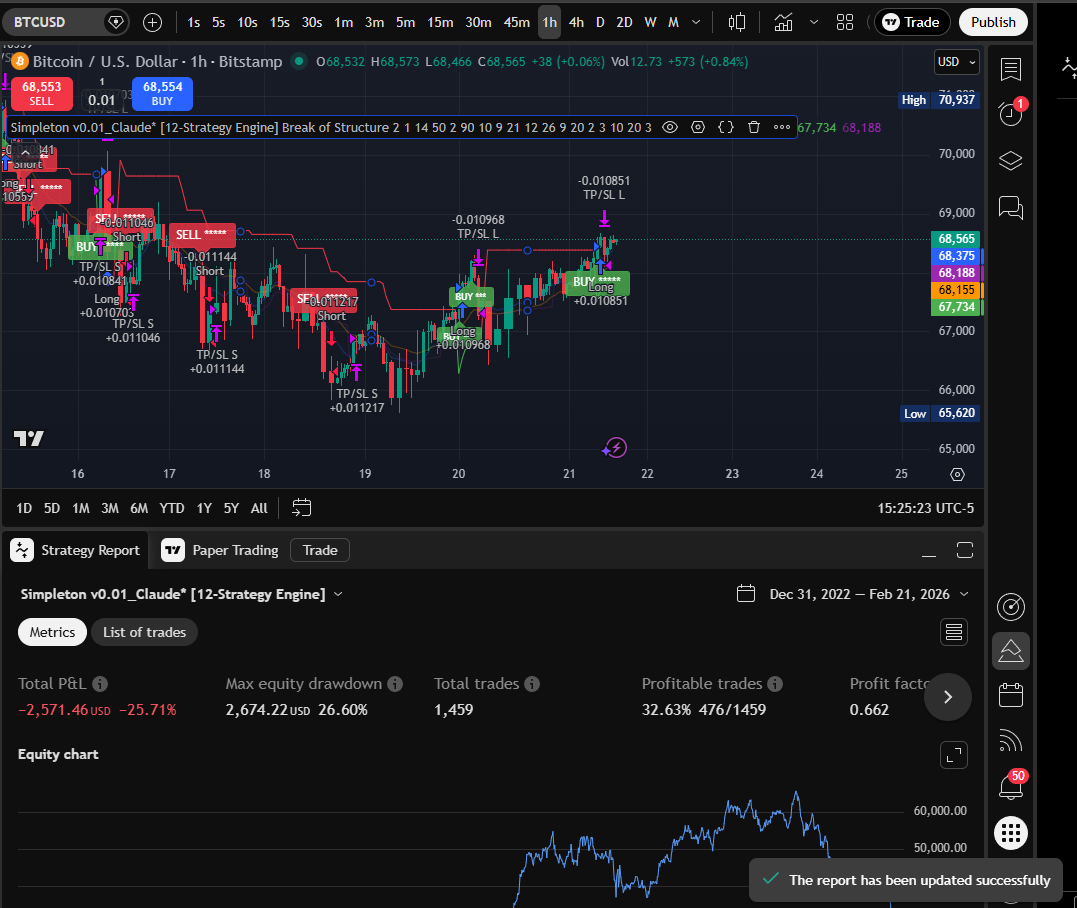Open the Strategy Tester sidebar icon
This screenshot has width=1077, height=908.
point(1010,650)
